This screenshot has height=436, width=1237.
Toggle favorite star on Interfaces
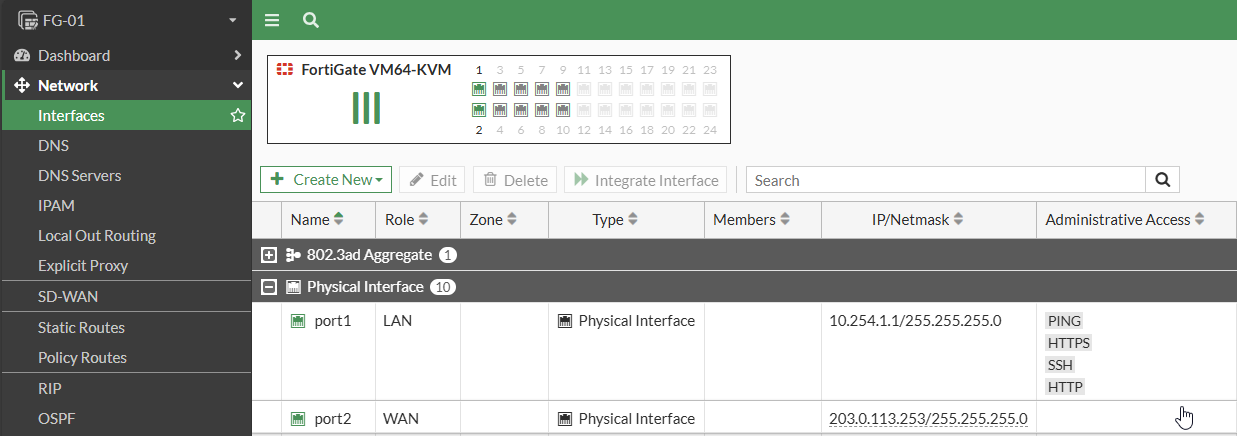point(238,116)
